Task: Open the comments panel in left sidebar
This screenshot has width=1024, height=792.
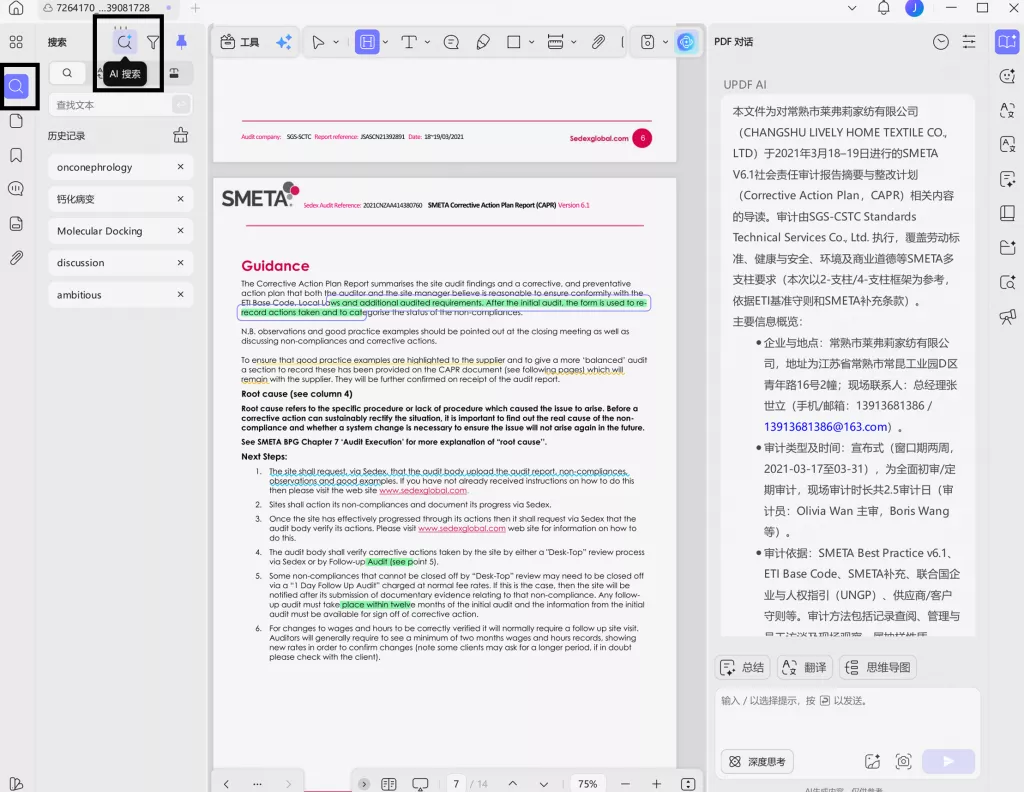Action: coord(16,189)
